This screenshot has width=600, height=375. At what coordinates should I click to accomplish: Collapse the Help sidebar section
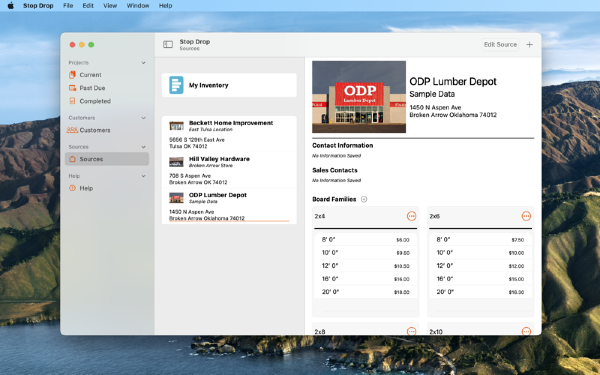(143, 176)
